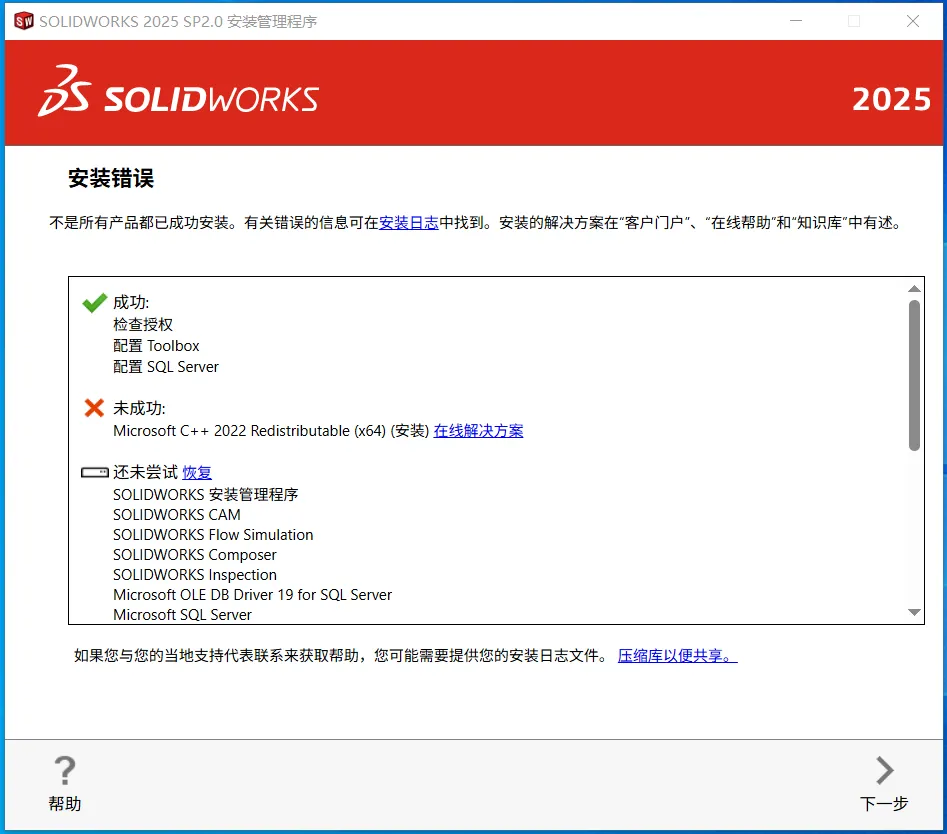The height and width of the screenshot is (834, 947).
Task: Open the 安装日志 installation log link
Action: tap(408, 223)
